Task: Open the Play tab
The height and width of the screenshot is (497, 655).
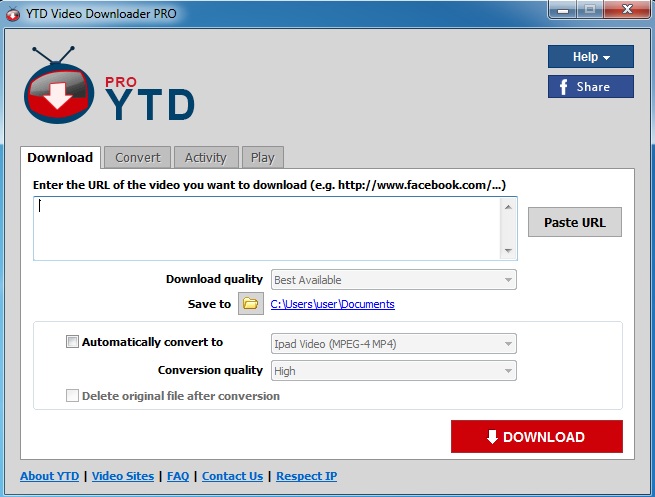Action: 263,157
